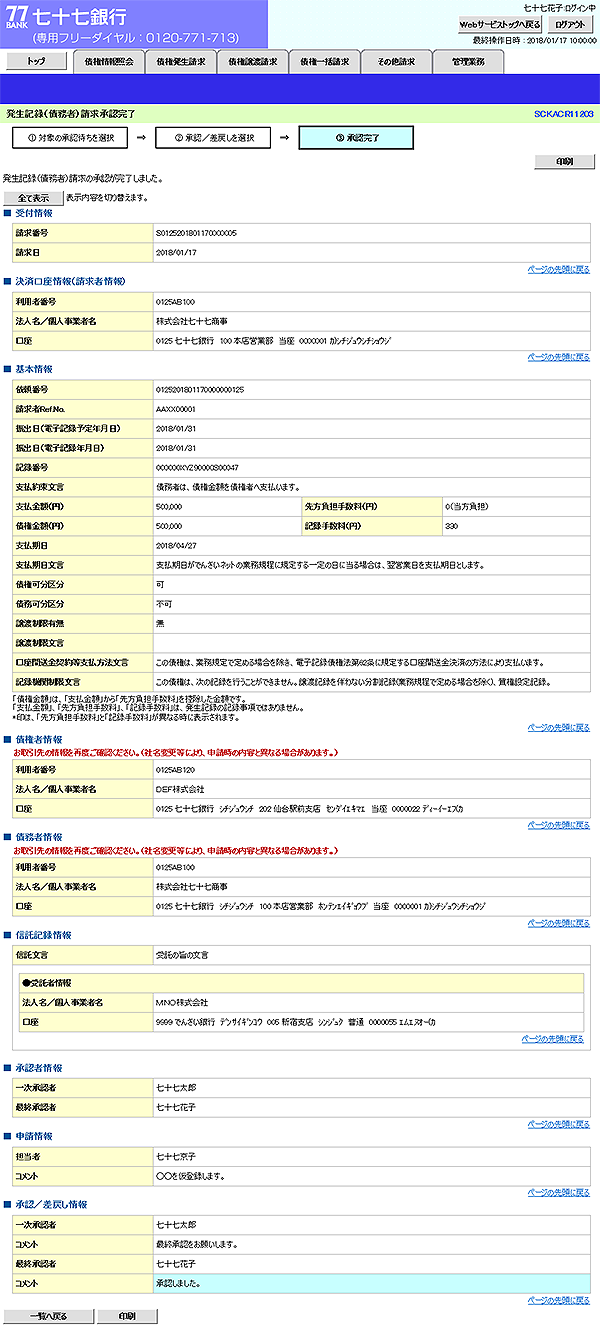The image size is (600, 1332).
Task: Click the trustee name MNO株式会社
Action: click(182, 1002)
